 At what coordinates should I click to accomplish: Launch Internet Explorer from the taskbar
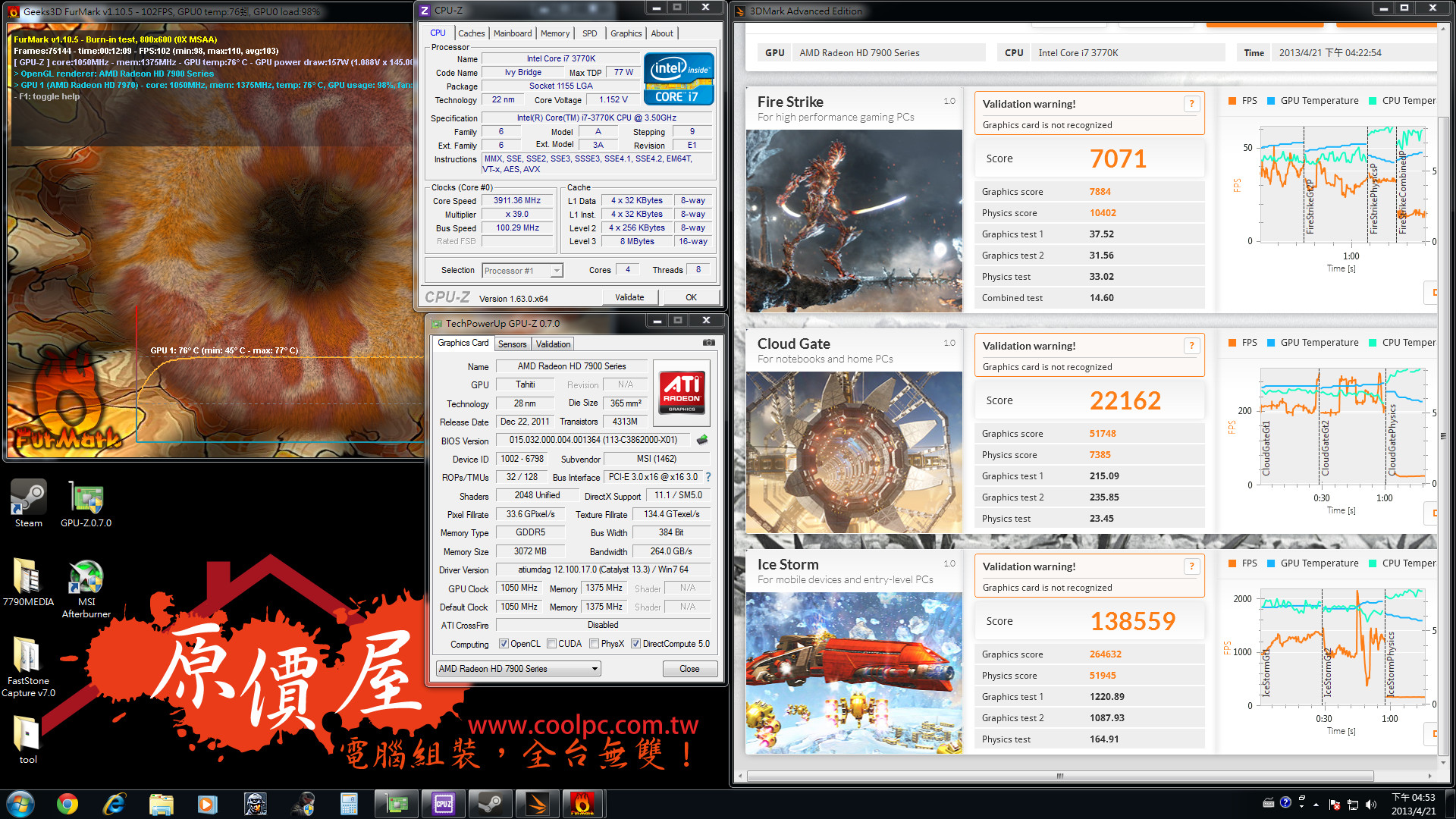pos(114,804)
